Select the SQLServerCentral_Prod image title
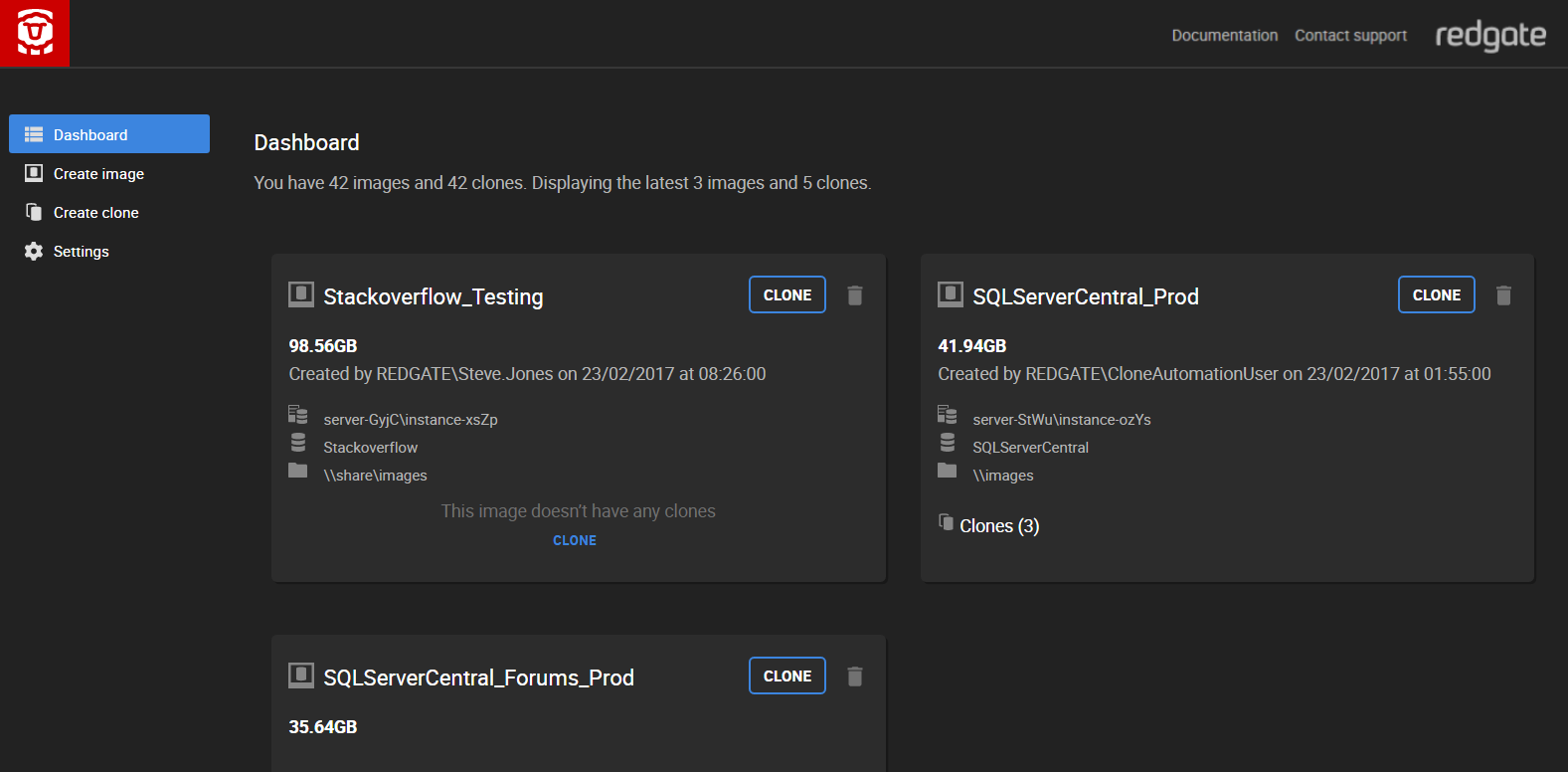The width and height of the screenshot is (1568, 772). 1086,296
